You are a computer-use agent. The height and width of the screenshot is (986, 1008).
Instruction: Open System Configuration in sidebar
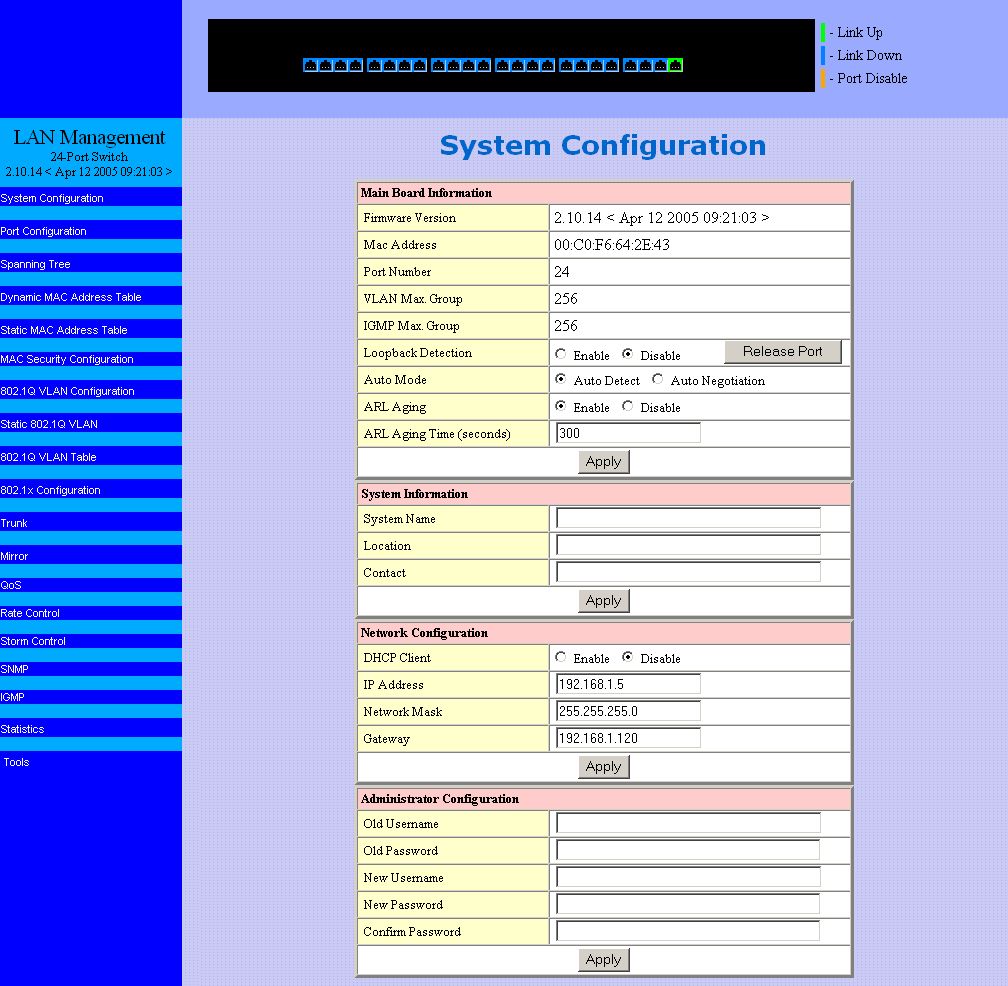[x=52, y=198]
